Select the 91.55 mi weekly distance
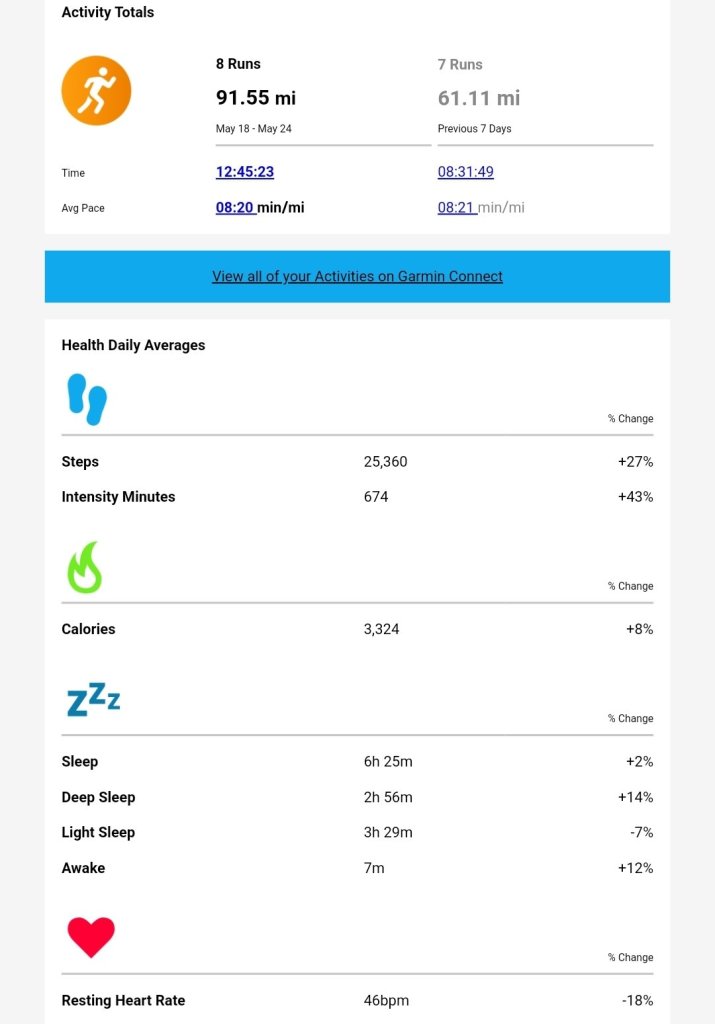The width and height of the screenshot is (715, 1024). [x=256, y=98]
